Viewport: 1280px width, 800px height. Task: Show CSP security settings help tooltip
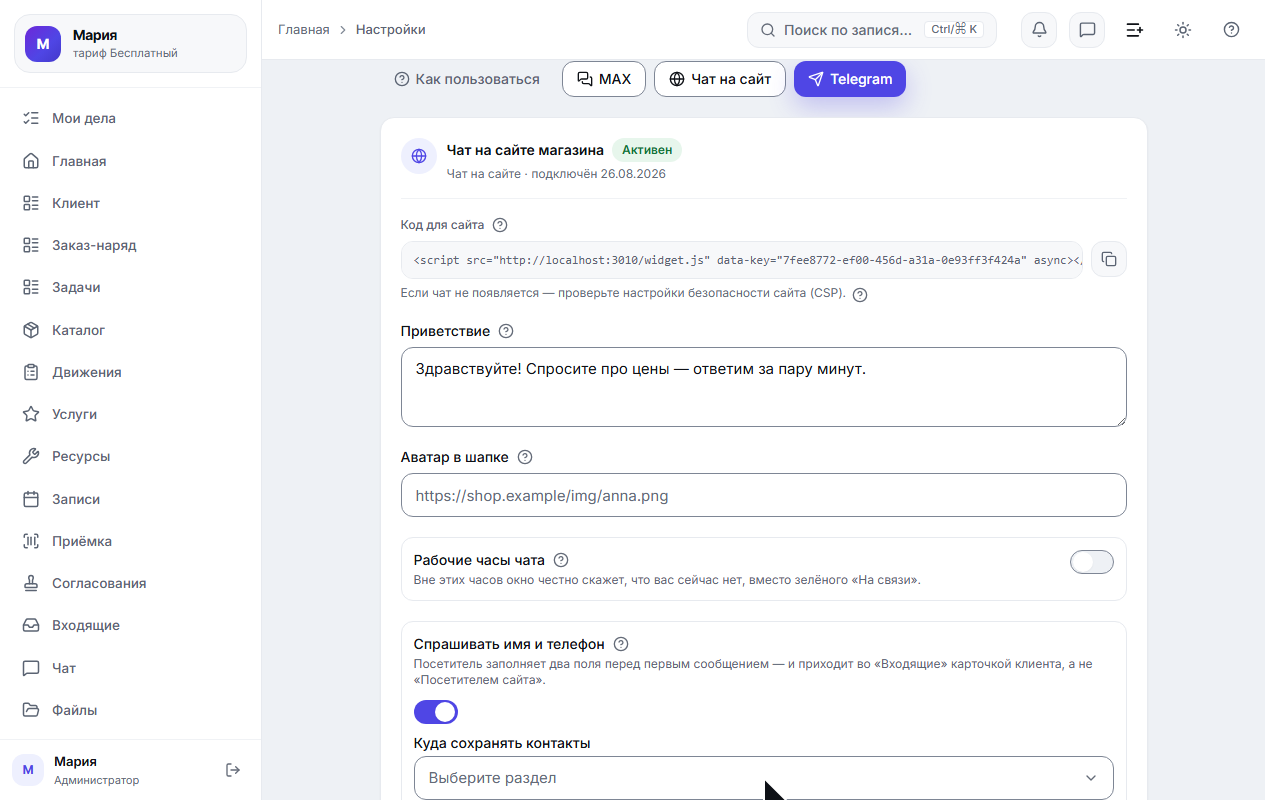tap(860, 294)
